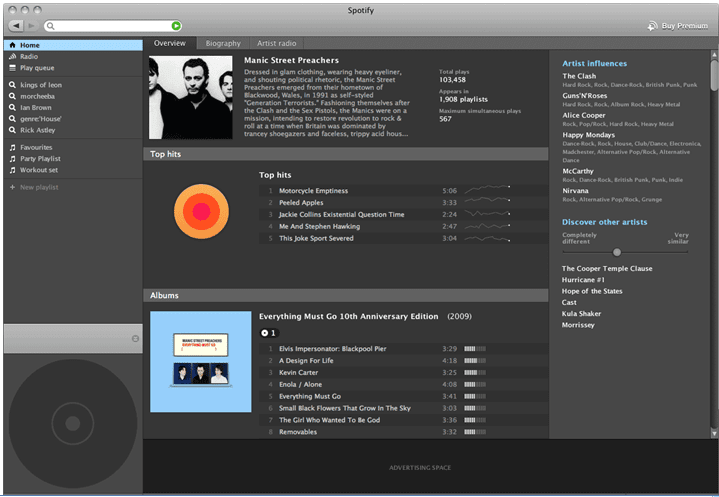
Task: Click the Buy Premium icon
Action: pyautogui.click(x=652, y=26)
